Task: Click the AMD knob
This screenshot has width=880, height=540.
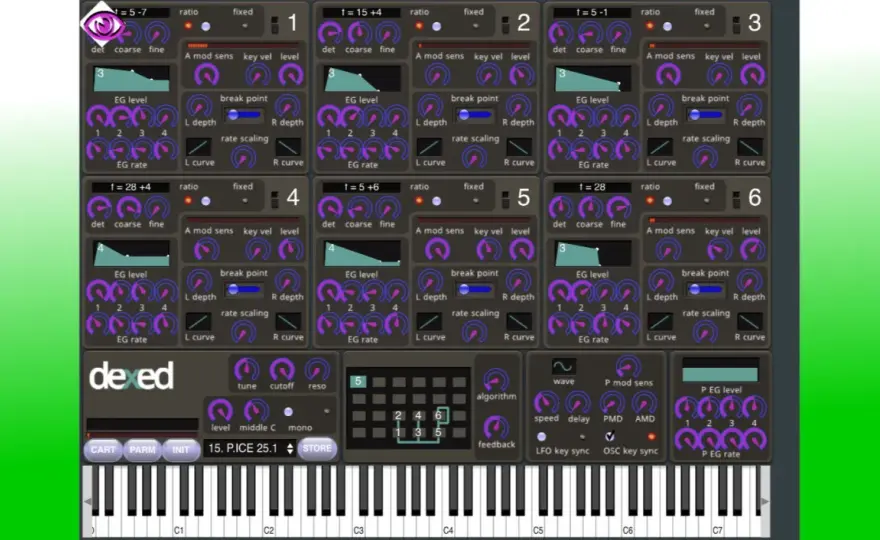Action: pyautogui.click(x=644, y=402)
